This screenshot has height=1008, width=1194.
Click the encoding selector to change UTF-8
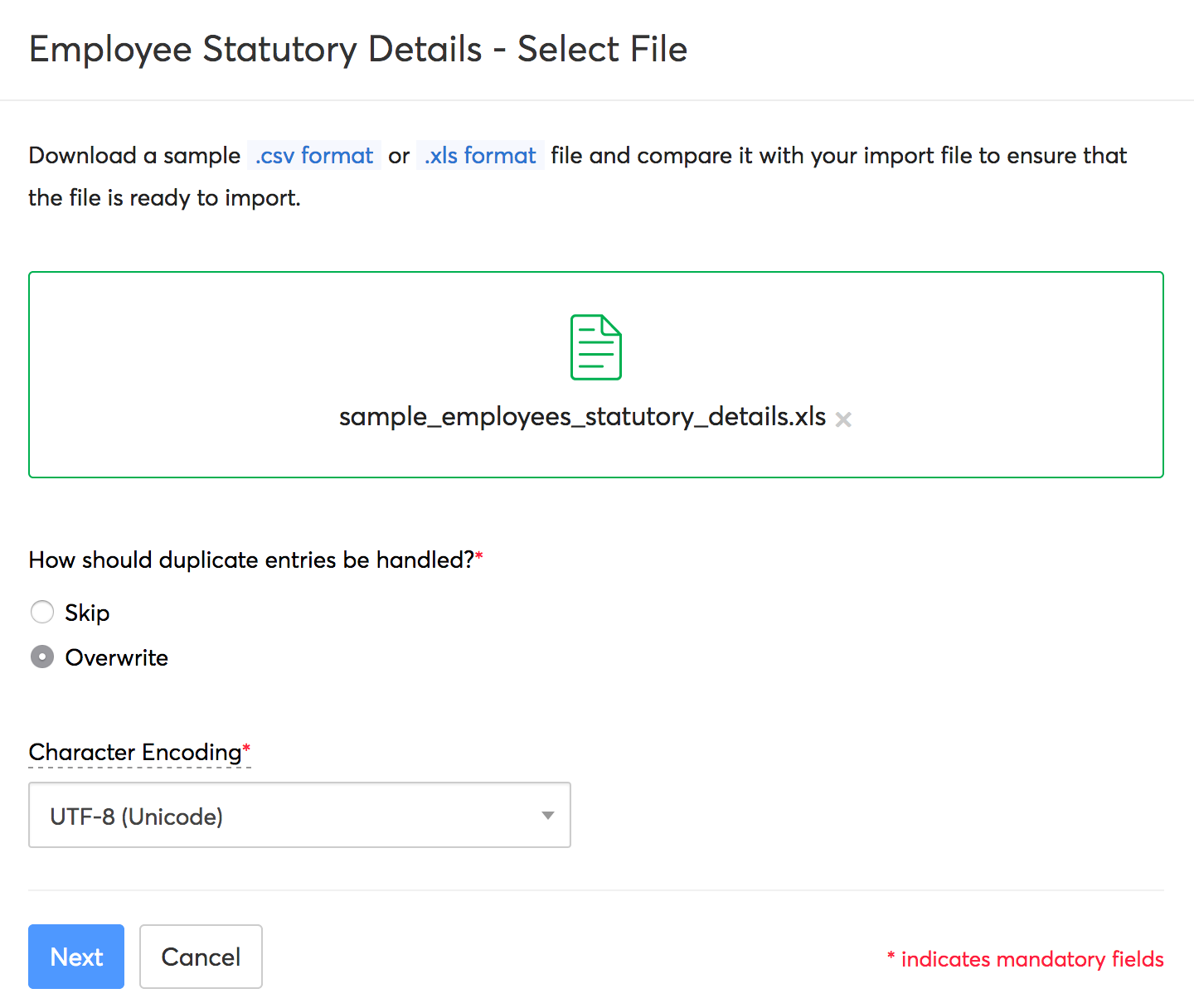[298, 816]
